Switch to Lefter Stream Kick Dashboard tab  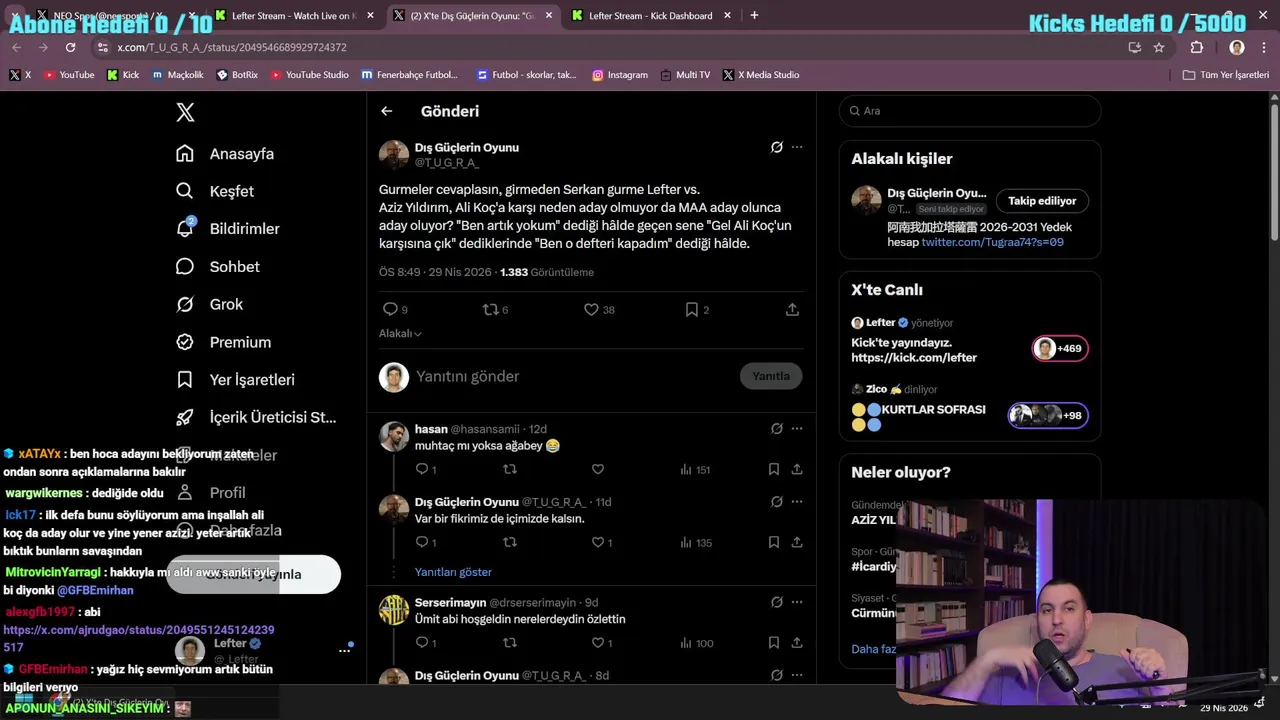[650, 16]
